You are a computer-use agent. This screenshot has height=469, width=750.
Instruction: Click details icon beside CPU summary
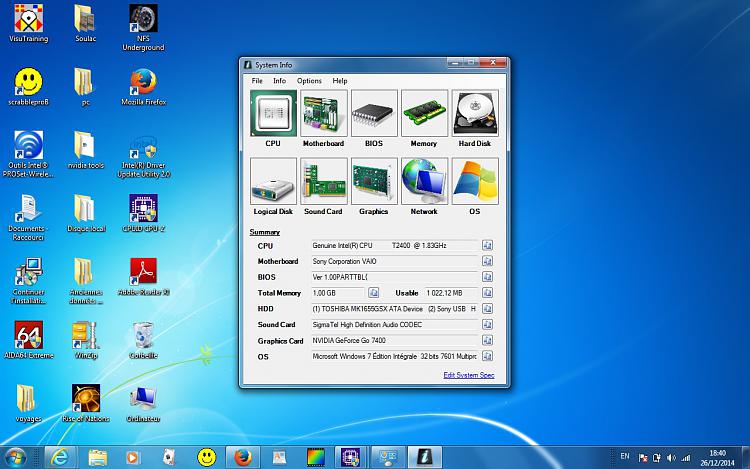[487, 245]
